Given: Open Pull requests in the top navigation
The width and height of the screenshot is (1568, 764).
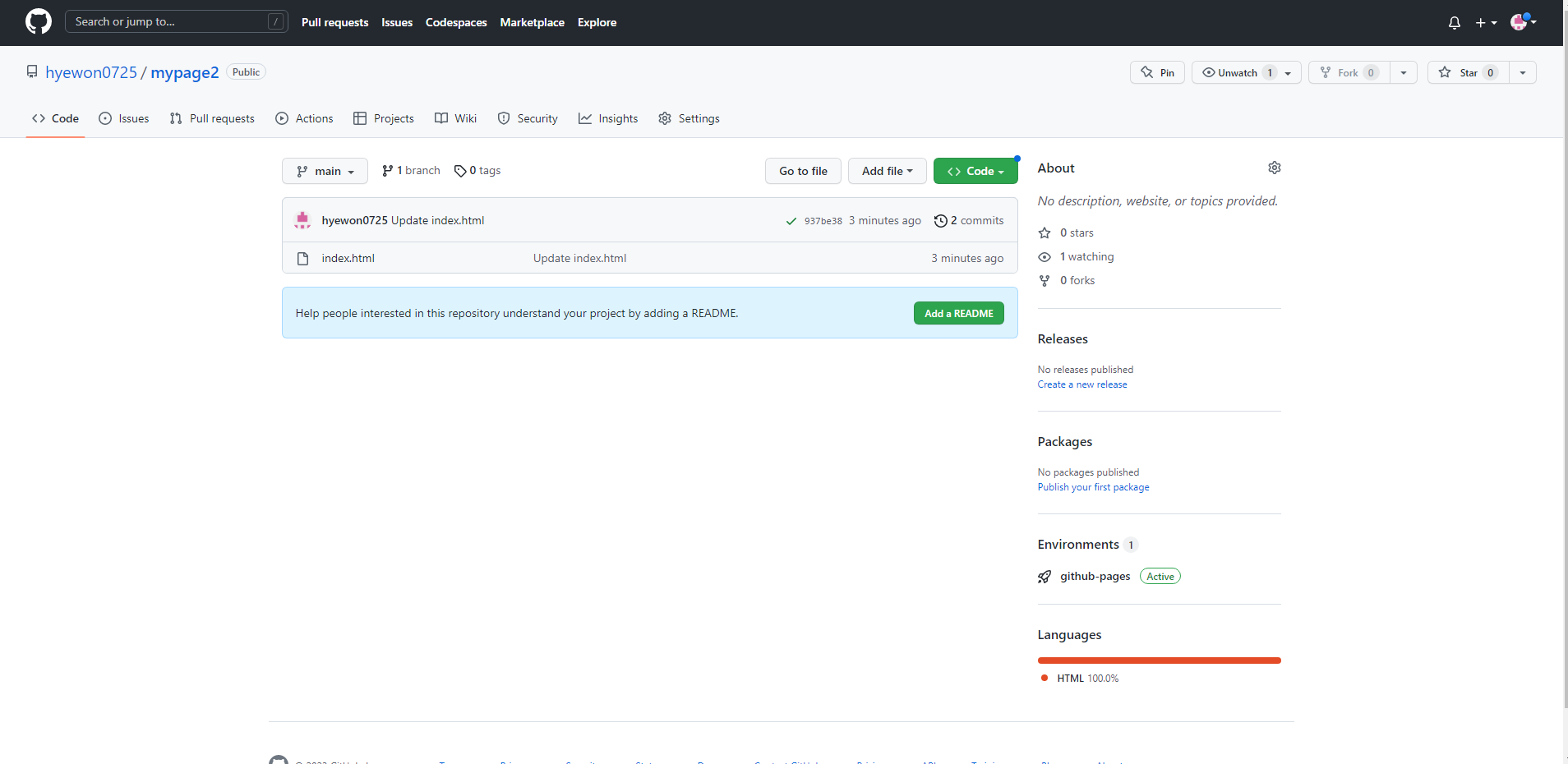Looking at the screenshot, I should [x=334, y=22].
